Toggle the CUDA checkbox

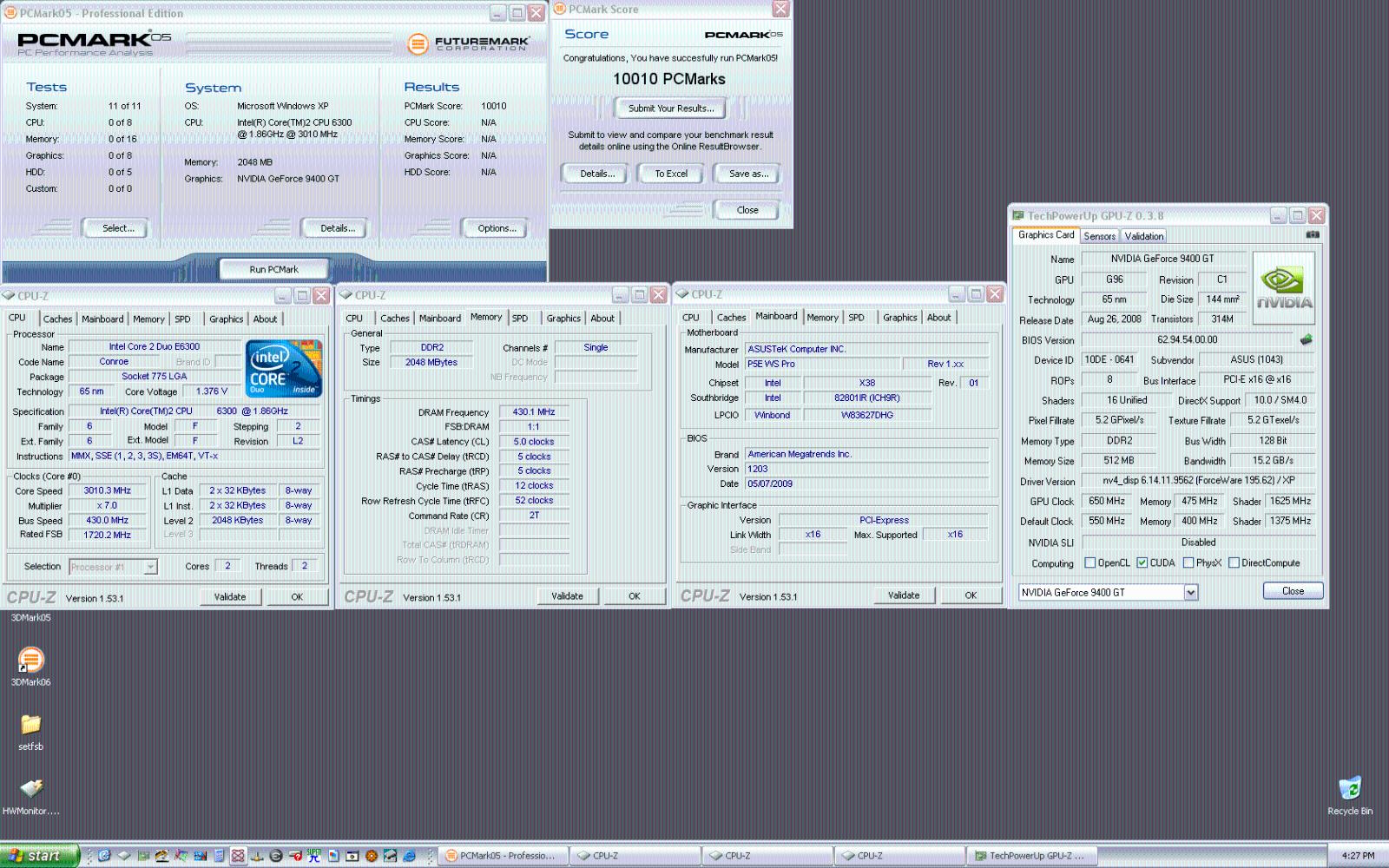[1142, 562]
